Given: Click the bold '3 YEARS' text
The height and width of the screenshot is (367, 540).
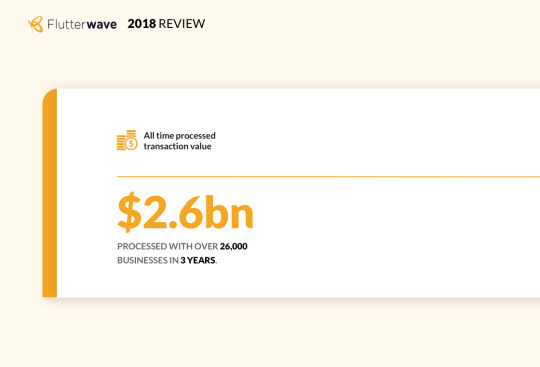Looking at the screenshot, I should pos(198,260).
